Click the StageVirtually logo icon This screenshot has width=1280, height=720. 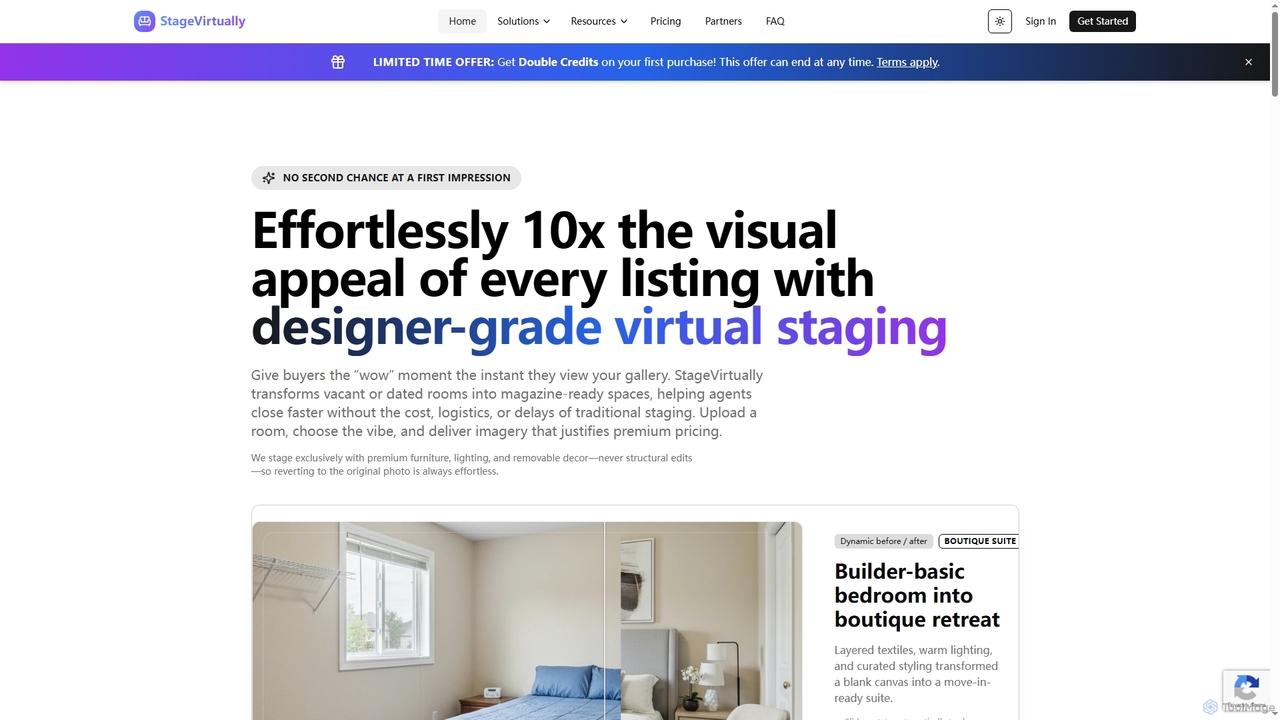tap(145, 21)
